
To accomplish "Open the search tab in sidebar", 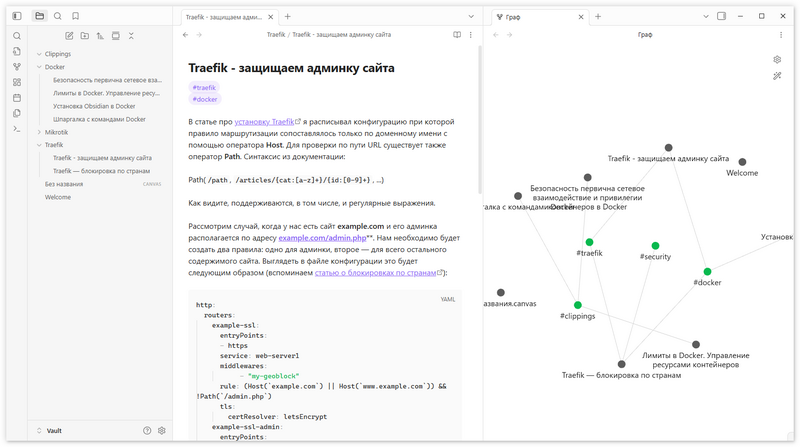I will tap(58, 16).
